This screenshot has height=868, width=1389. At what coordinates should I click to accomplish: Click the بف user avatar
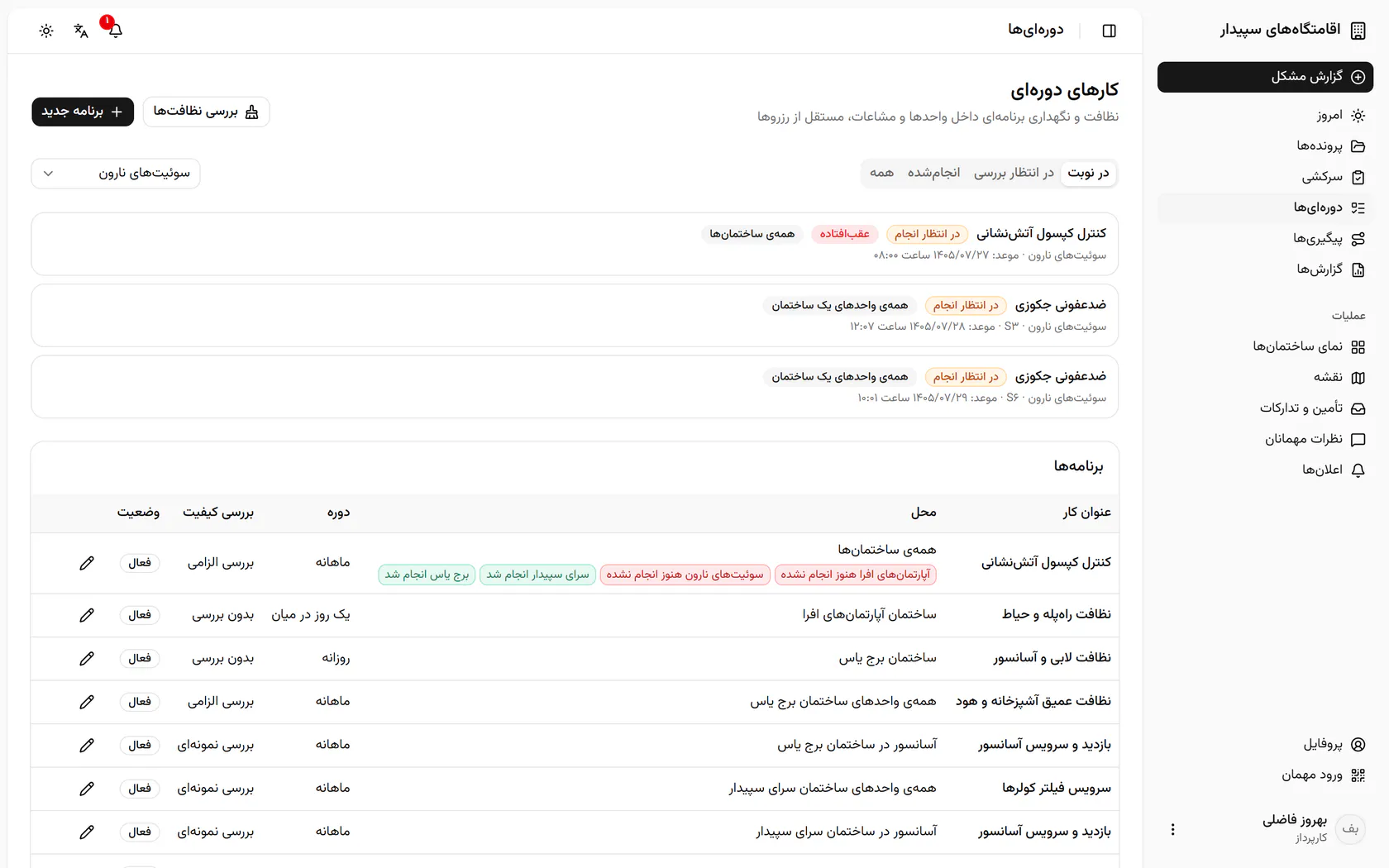[1350, 828]
